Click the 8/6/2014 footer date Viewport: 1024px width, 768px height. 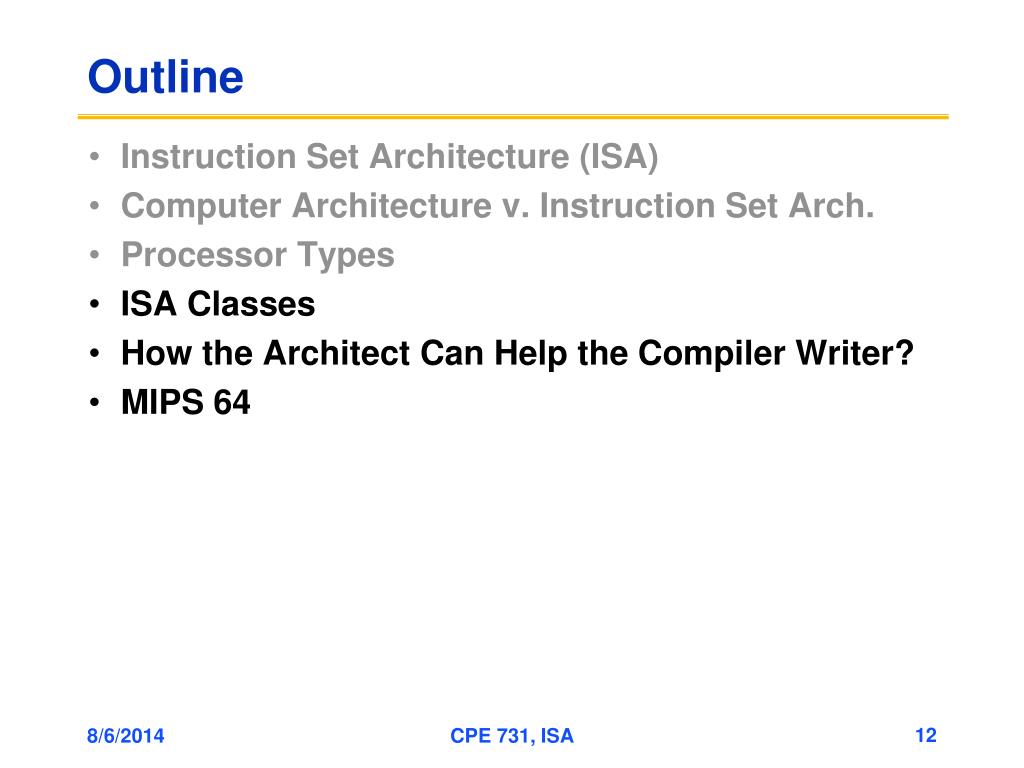tap(125, 736)
